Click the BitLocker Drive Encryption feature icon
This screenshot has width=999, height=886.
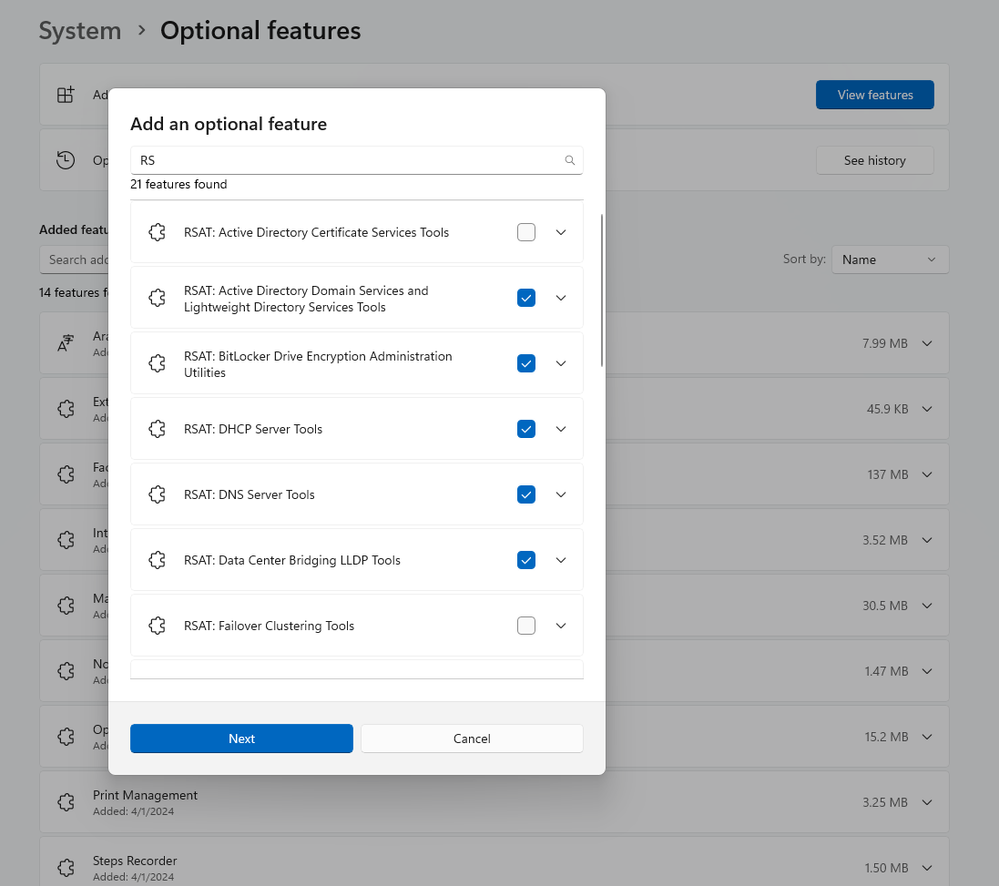pos(157,364)
